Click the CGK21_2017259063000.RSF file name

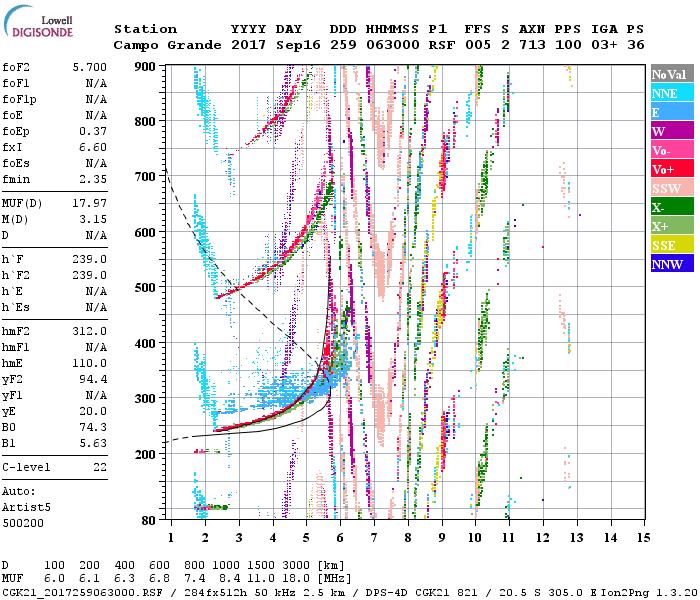(x=83, y=592)
